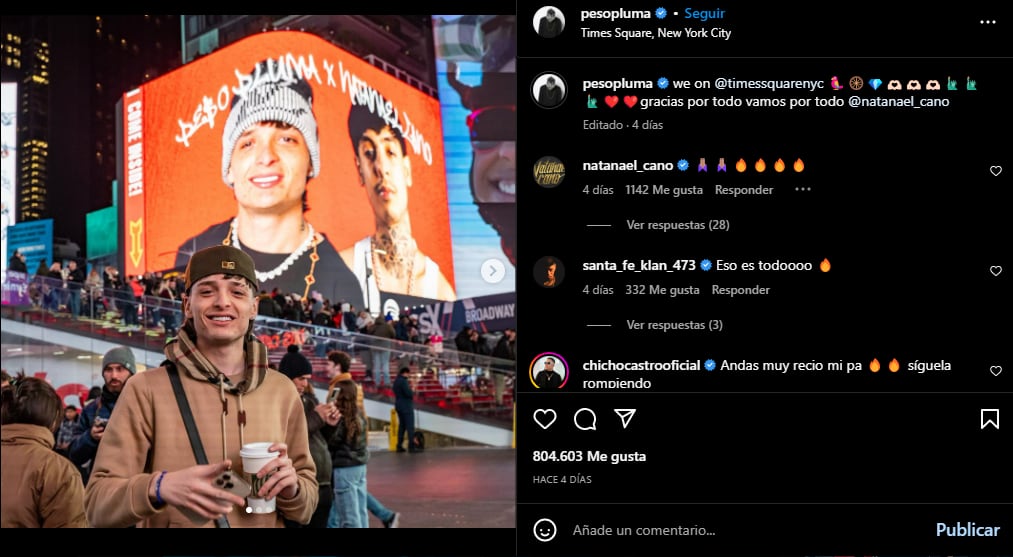1013x557 pixels.
Task: Expand Ver respuestas (28) replies
Action: point(678,225)
